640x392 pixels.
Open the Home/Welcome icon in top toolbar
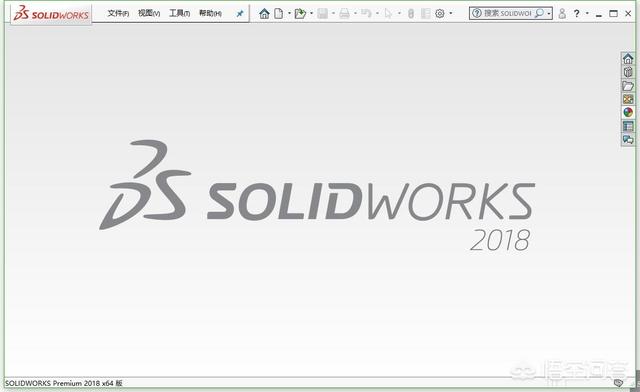tap(264, 13)
